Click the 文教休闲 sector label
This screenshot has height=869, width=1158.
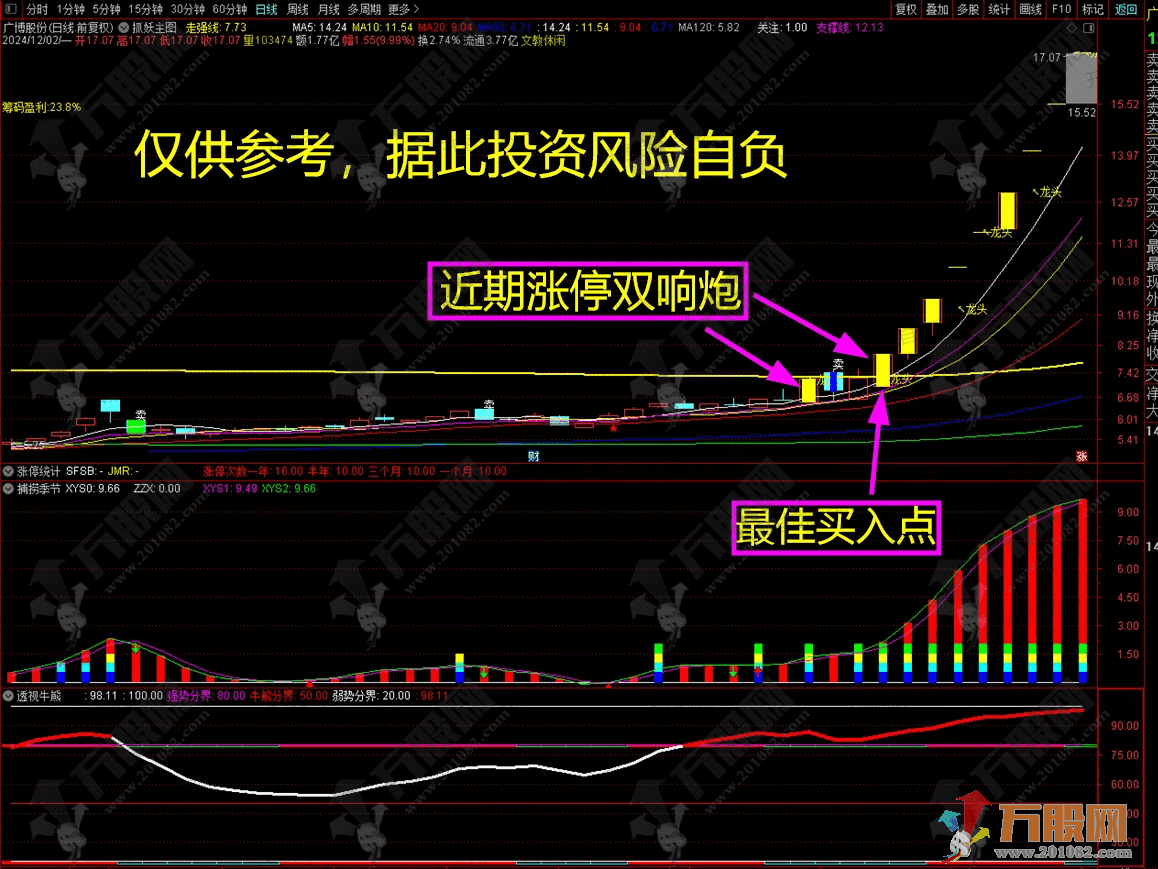tap(543, 41)
